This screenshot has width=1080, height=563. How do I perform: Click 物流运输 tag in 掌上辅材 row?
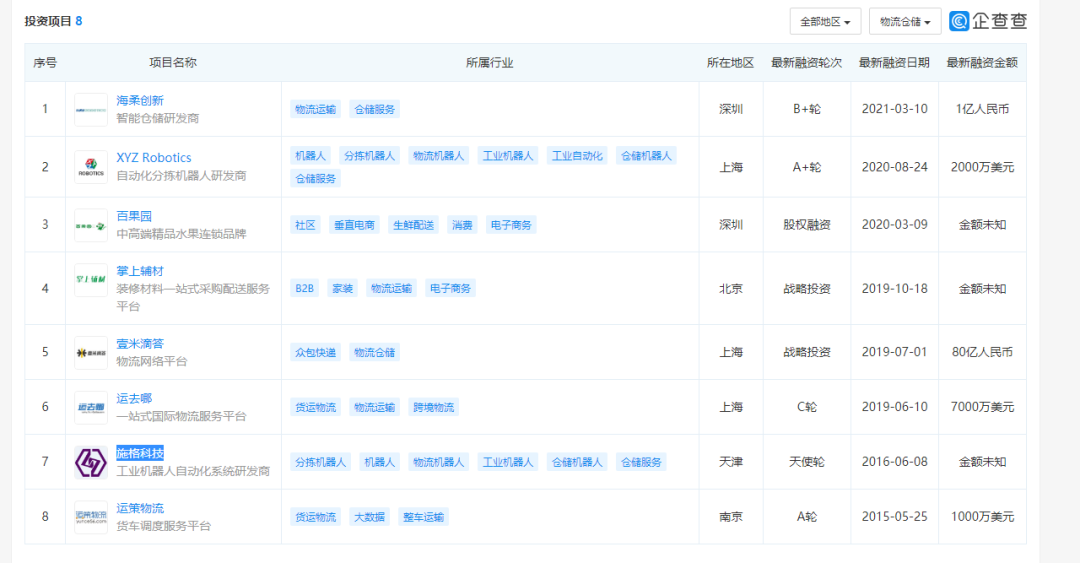pyautogui.click(x=391, y=288)
